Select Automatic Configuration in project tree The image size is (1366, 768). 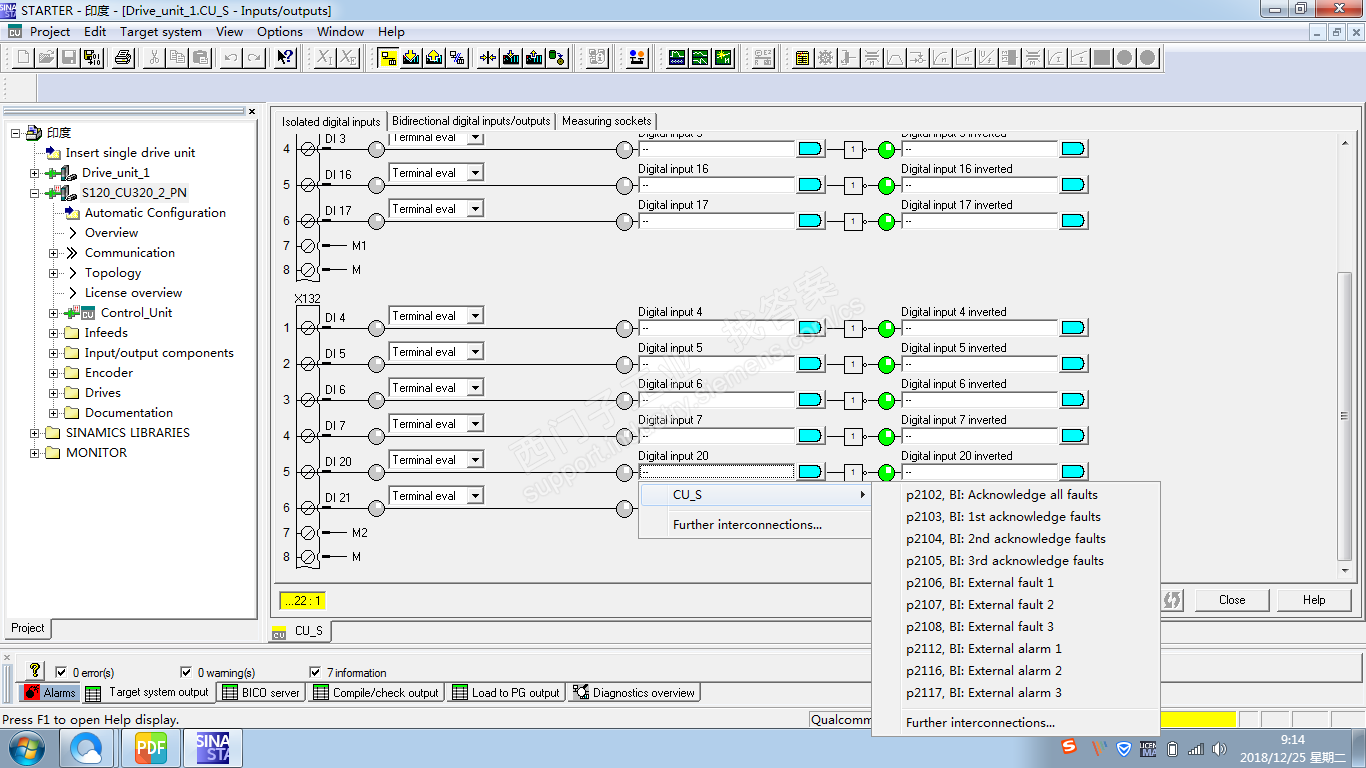click(155, 213)
